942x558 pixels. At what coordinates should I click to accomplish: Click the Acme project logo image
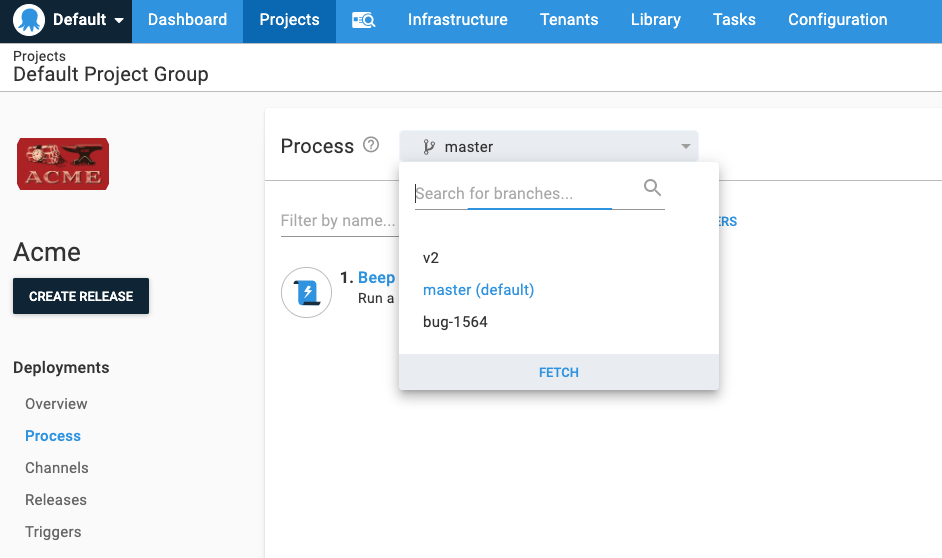(x=63, y=164)
